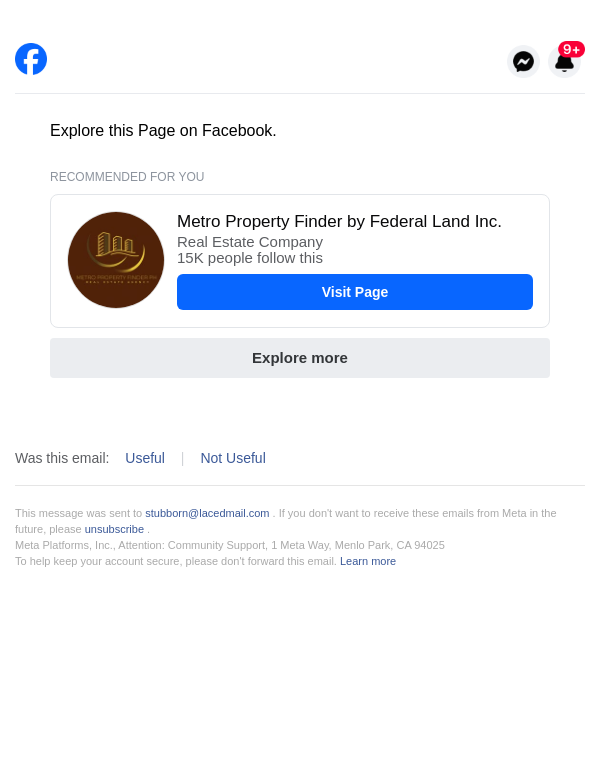This screenshot has height=768, width=600.
Task: Open the Messenger icon
Action: (523, 61)
